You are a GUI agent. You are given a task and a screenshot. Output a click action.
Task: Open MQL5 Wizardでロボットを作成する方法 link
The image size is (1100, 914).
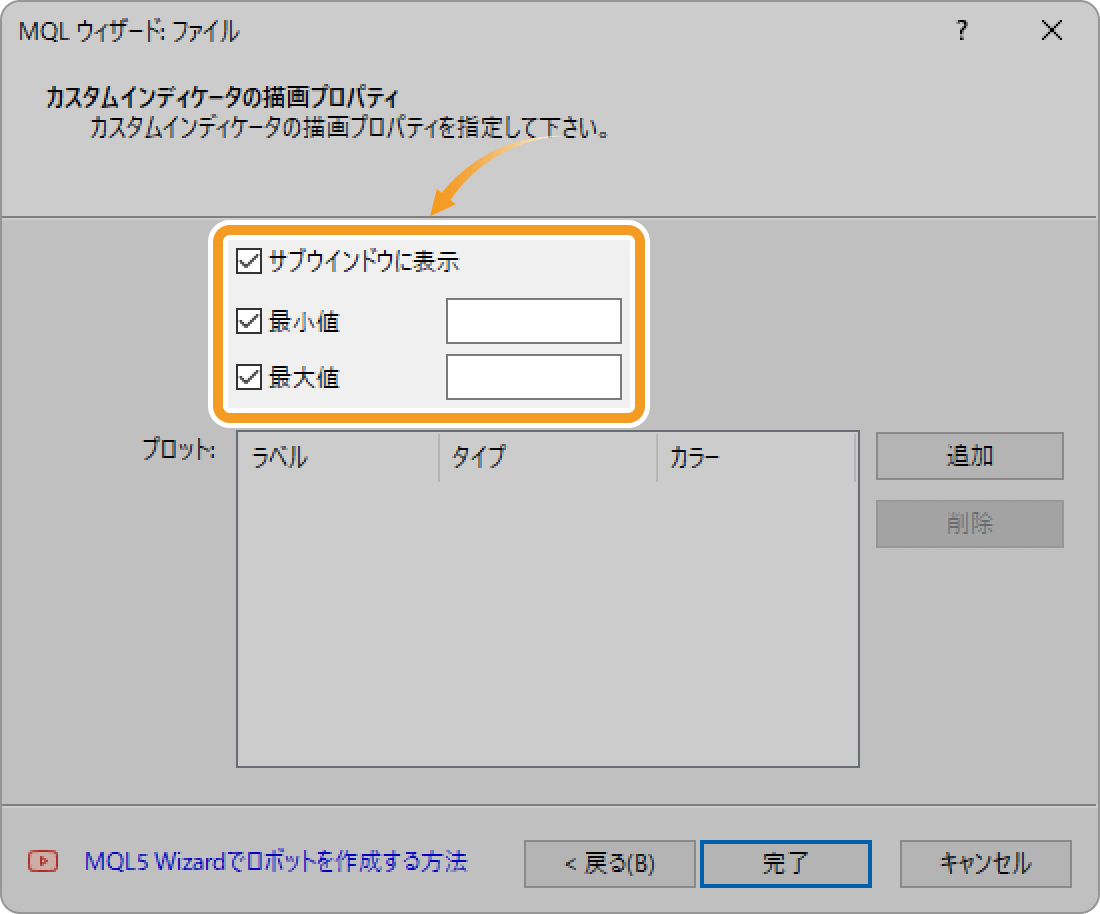(276, 861)
